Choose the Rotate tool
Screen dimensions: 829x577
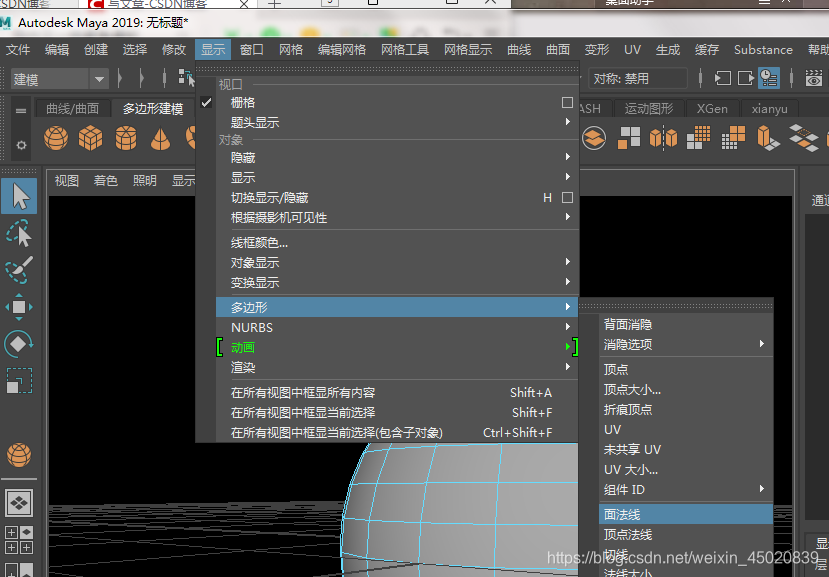(x=19, y=344)
